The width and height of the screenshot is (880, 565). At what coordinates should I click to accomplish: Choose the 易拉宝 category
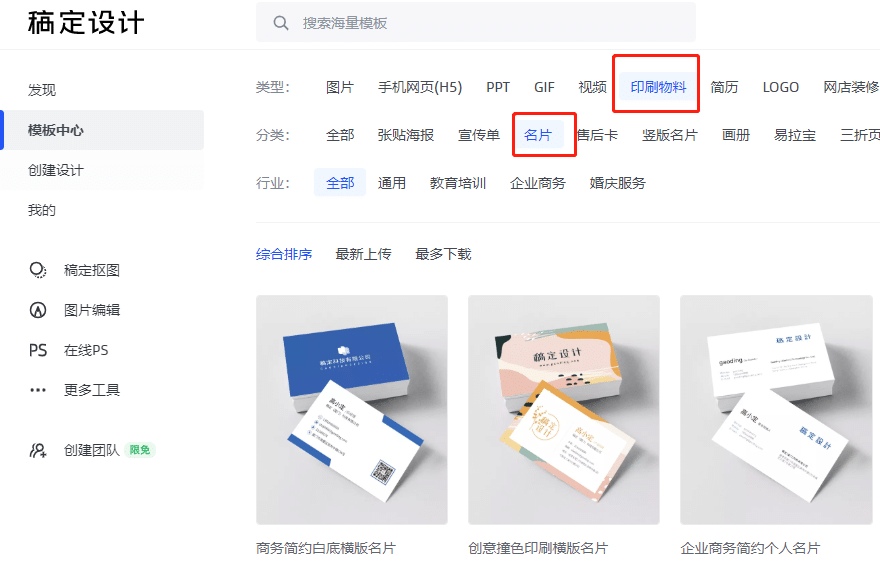pyautogui.click(x=795, y=135)
